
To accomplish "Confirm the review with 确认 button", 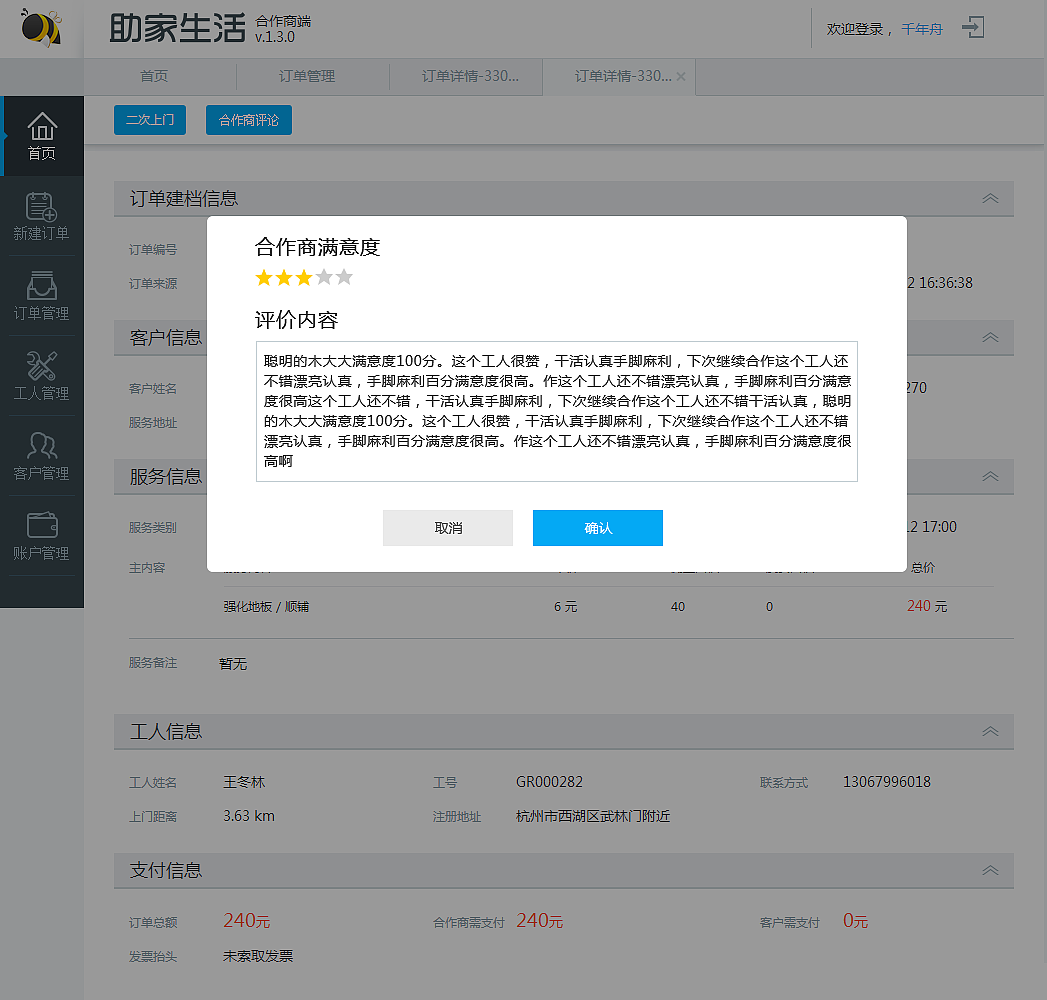I will (597, 528).
